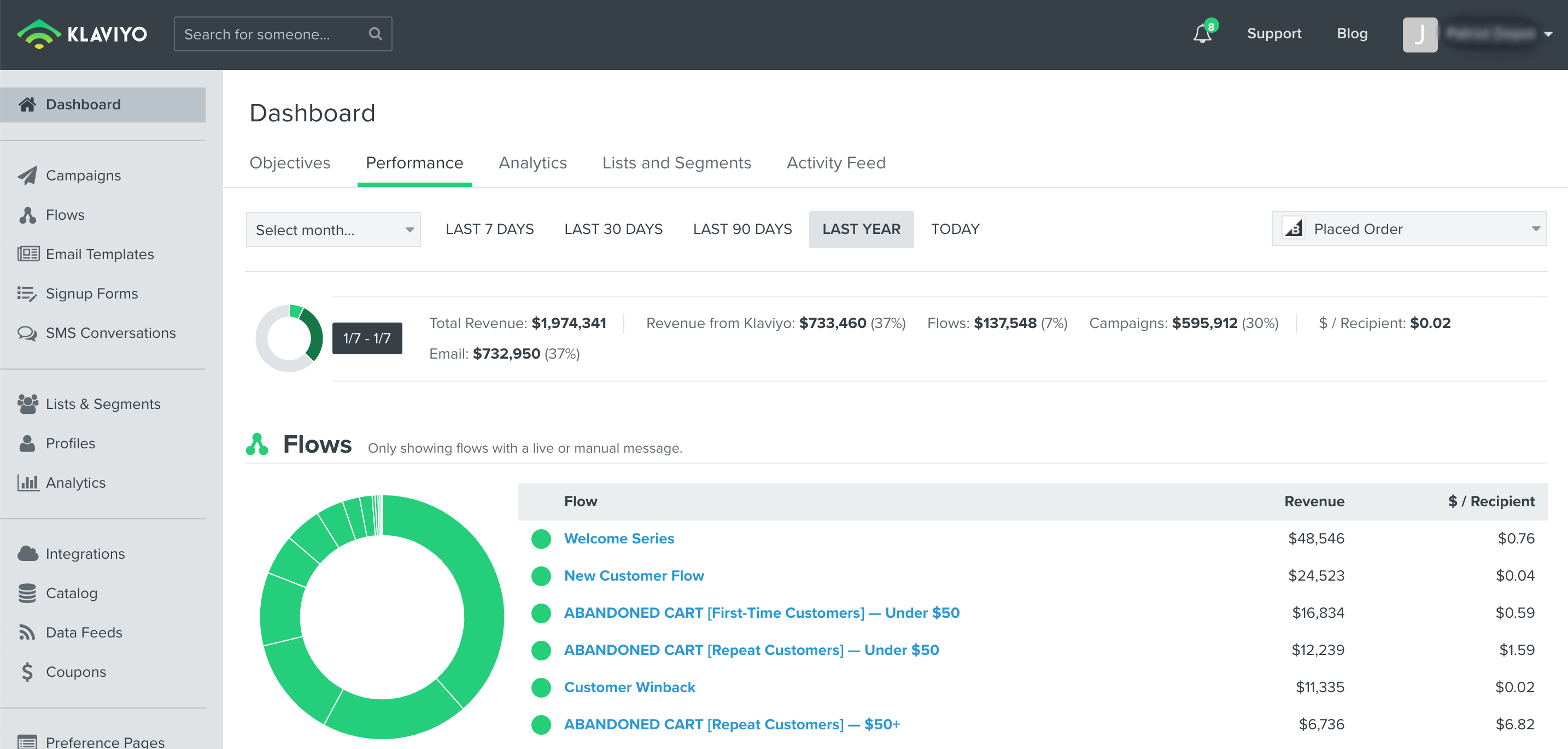Click the SMS Conversations chat icon
The width and height of the screenshot is (1568, 749).
pos(27,333)
